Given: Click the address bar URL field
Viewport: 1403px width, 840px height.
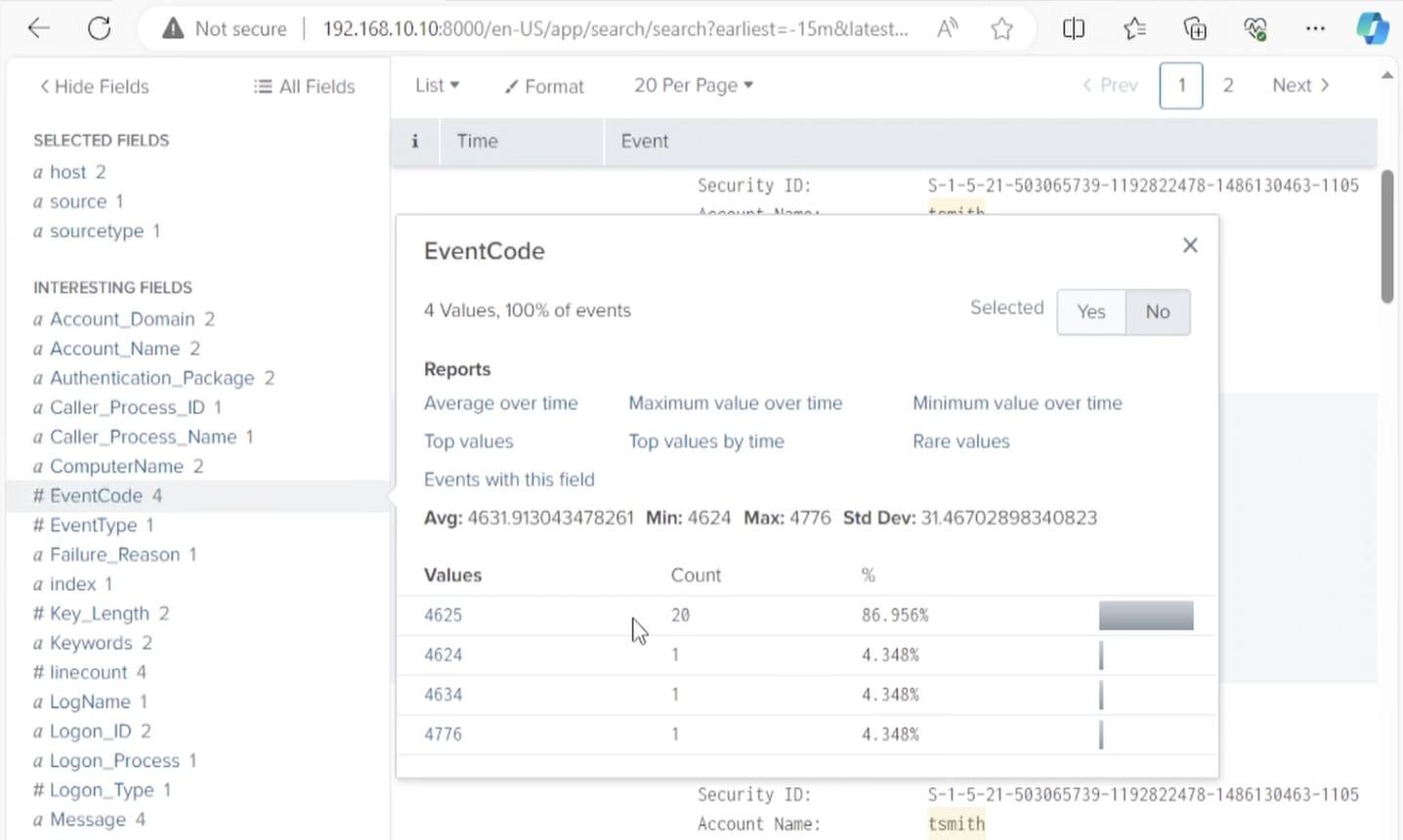Looking at the screenshot, I should coord(616,28).
